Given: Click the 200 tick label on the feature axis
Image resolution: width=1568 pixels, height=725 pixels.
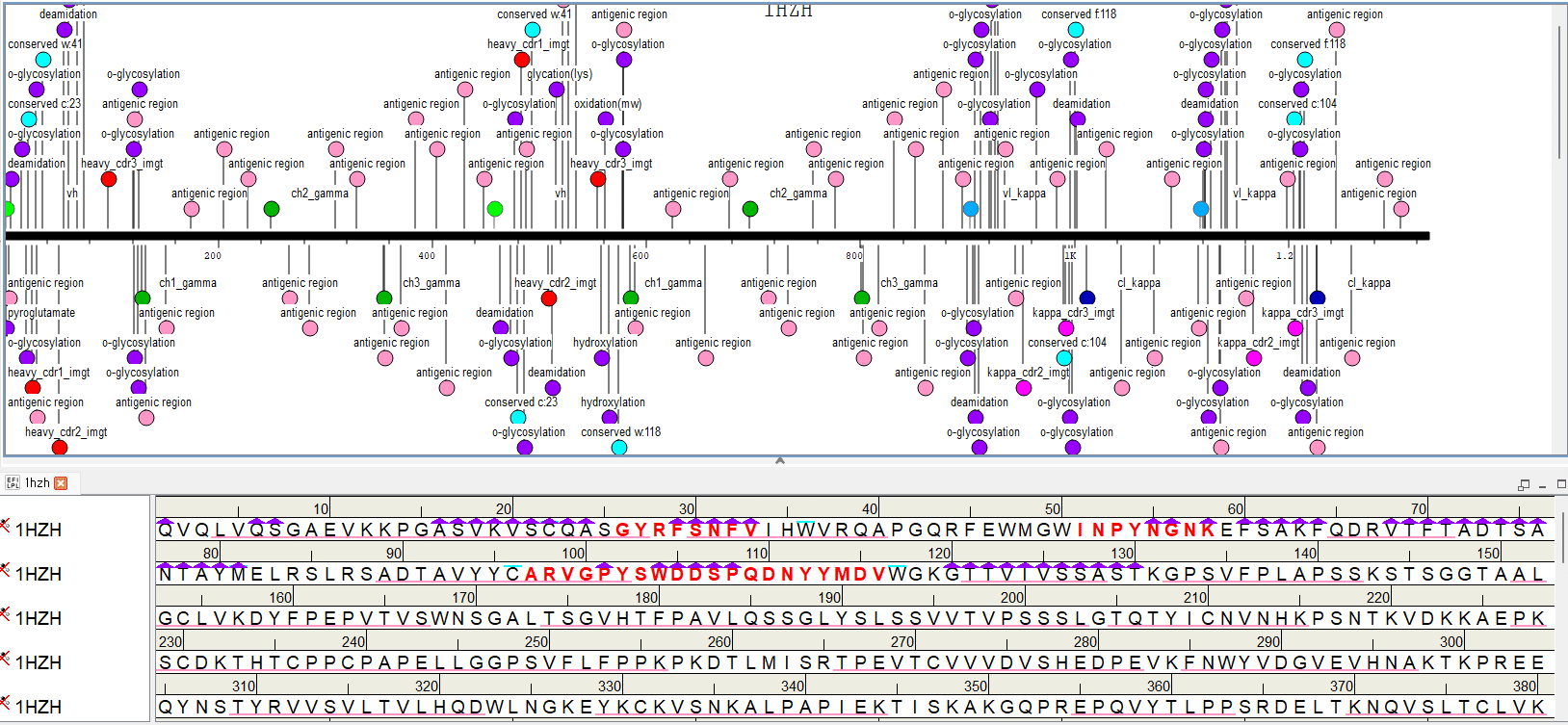Looking at the screenshot, I should (x=213, y=255).
